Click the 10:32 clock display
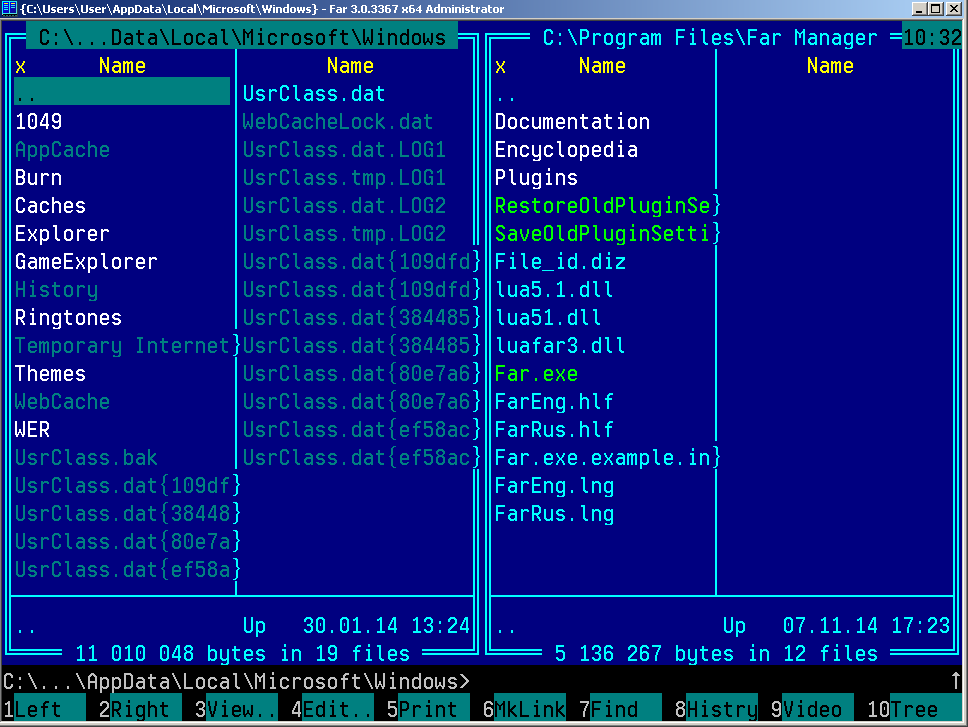Screen dimensions: 968x727 [932, 37]
